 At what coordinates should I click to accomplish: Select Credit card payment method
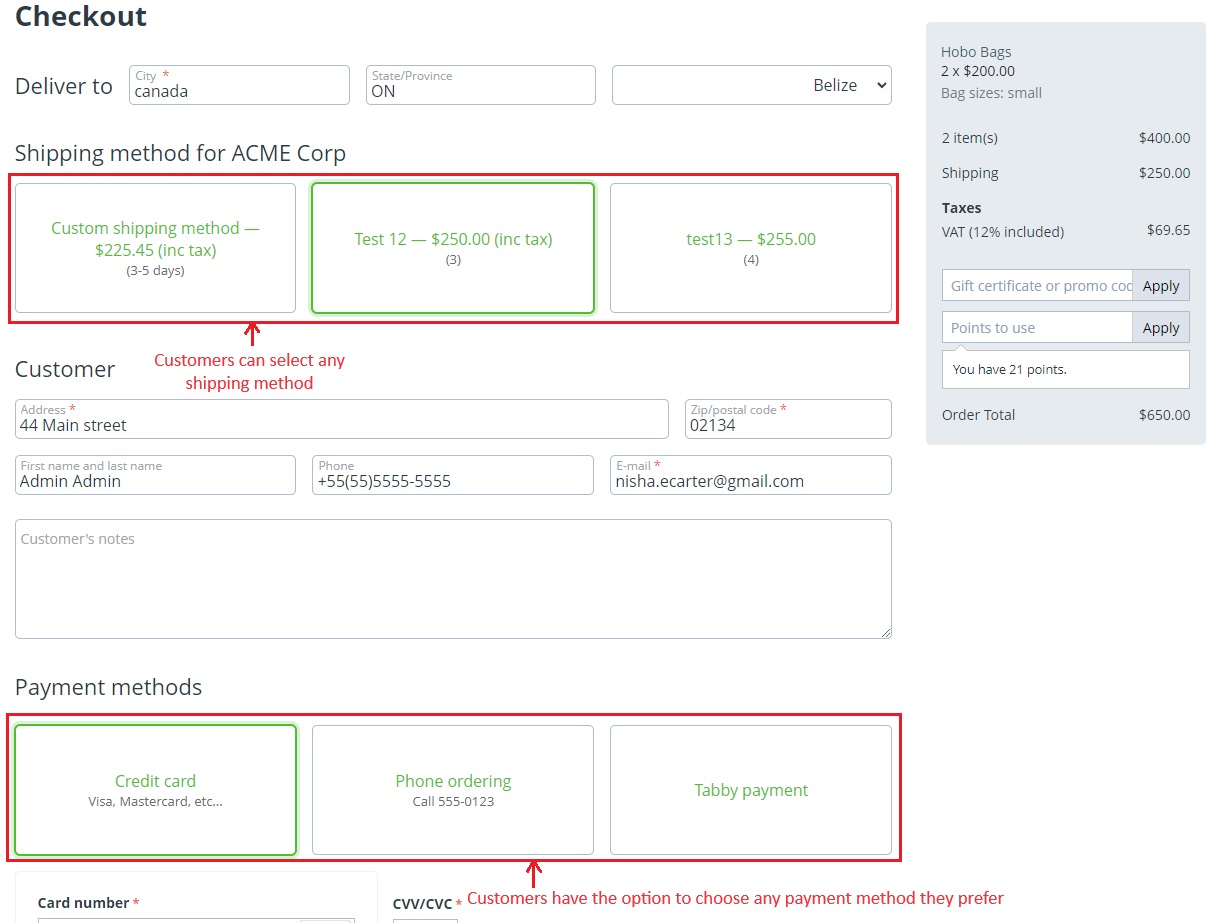pos(155,790)
